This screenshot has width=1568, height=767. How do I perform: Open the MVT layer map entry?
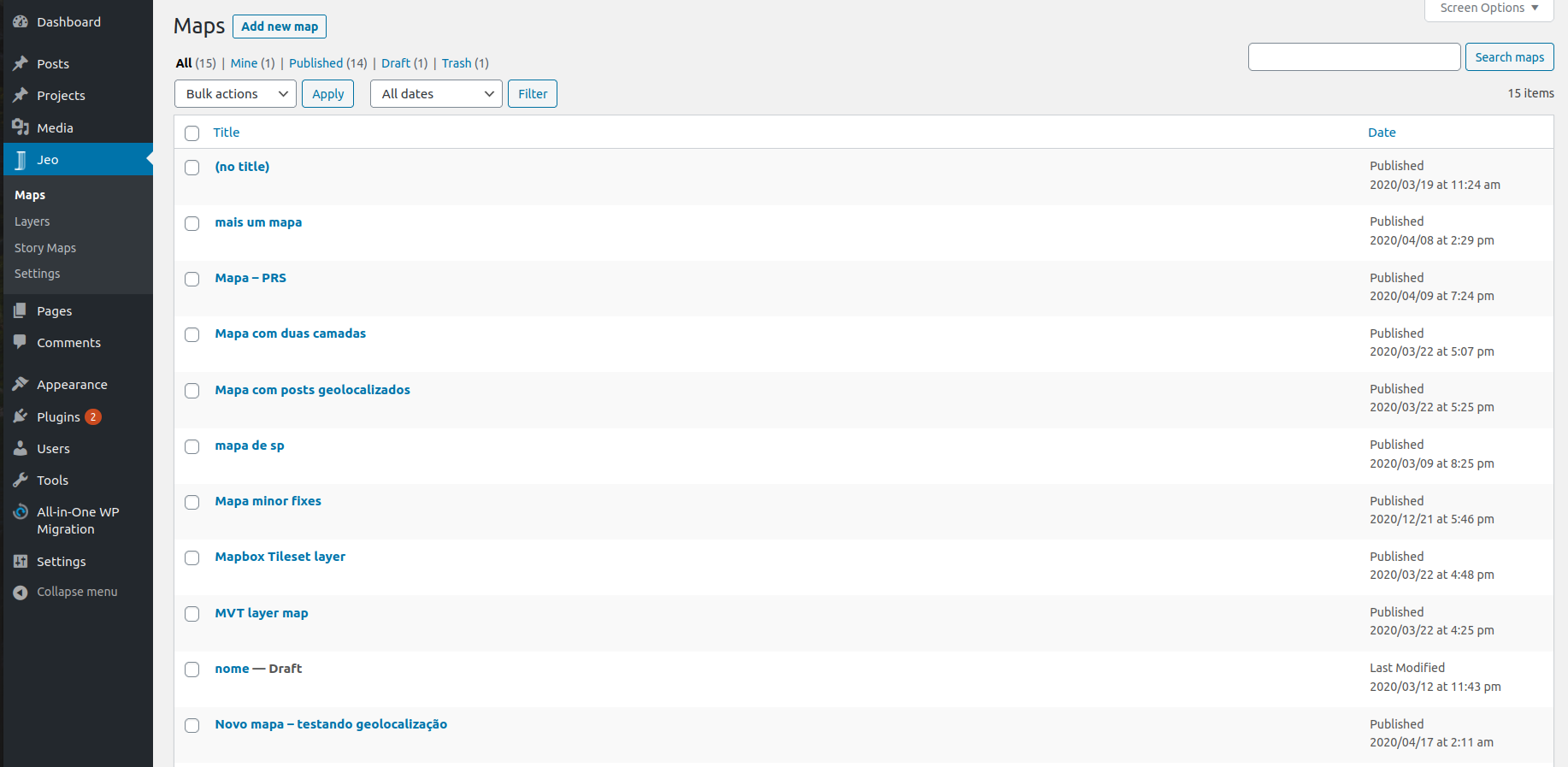point(262,613)
